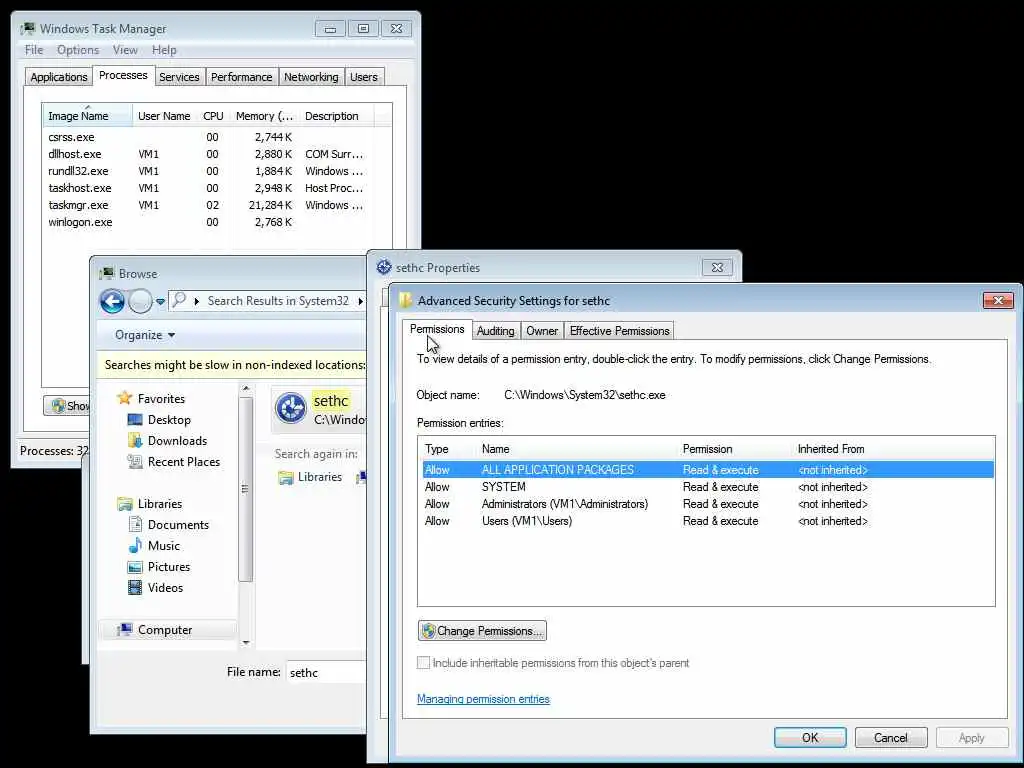The image size is (1024, 768).
Task: Click the search magnifier icon in address bar
Action: [180, 300]
